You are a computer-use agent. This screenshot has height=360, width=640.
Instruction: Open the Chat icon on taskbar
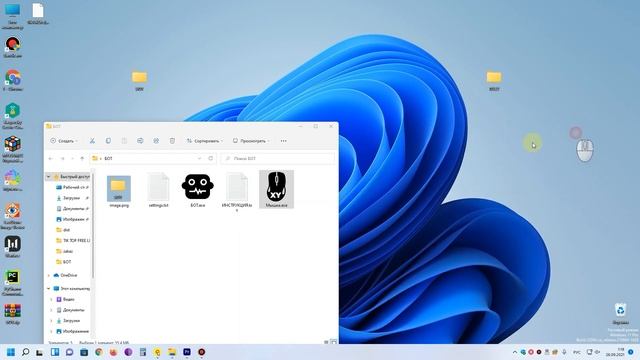[69, 352]
